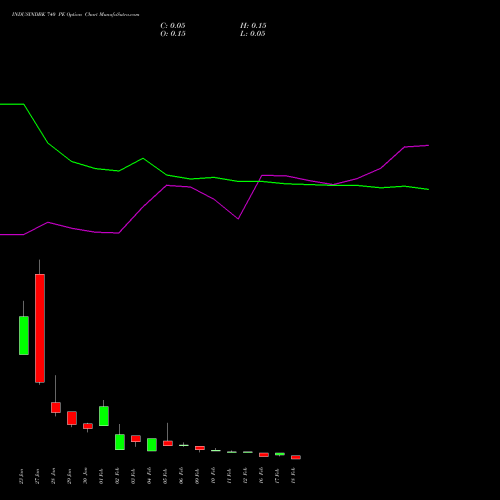Screen dimensions: 500x500
Task: Click the low value 'L: 0.05'
Action: coord(253,34)
